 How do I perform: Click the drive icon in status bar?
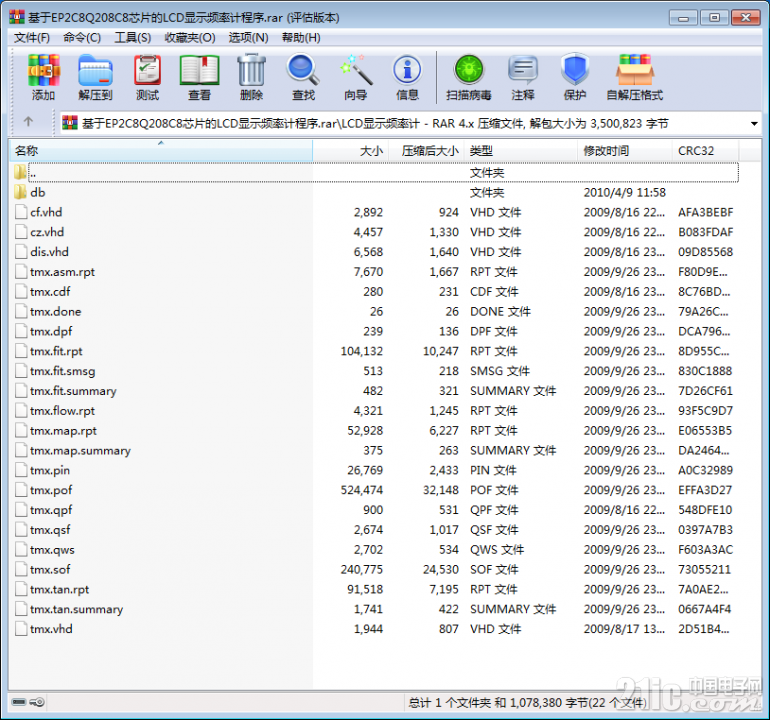[19, 702]
